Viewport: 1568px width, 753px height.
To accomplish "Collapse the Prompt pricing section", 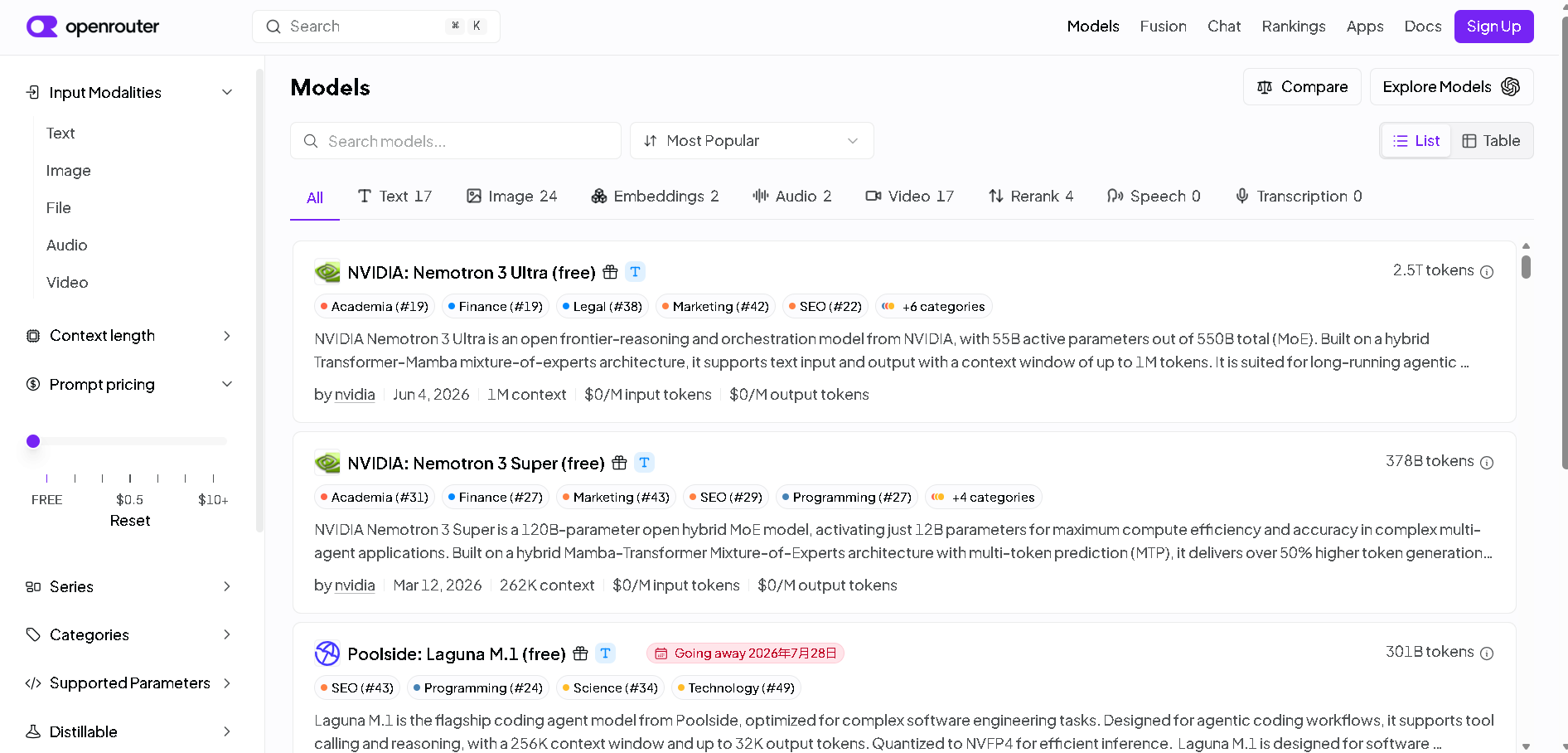I will pyautogui.click(x=227, y=384).
